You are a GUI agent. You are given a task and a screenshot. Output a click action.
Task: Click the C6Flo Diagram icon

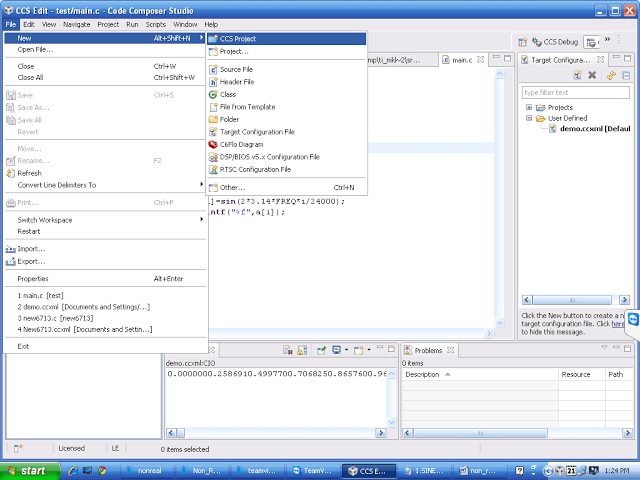213,144
